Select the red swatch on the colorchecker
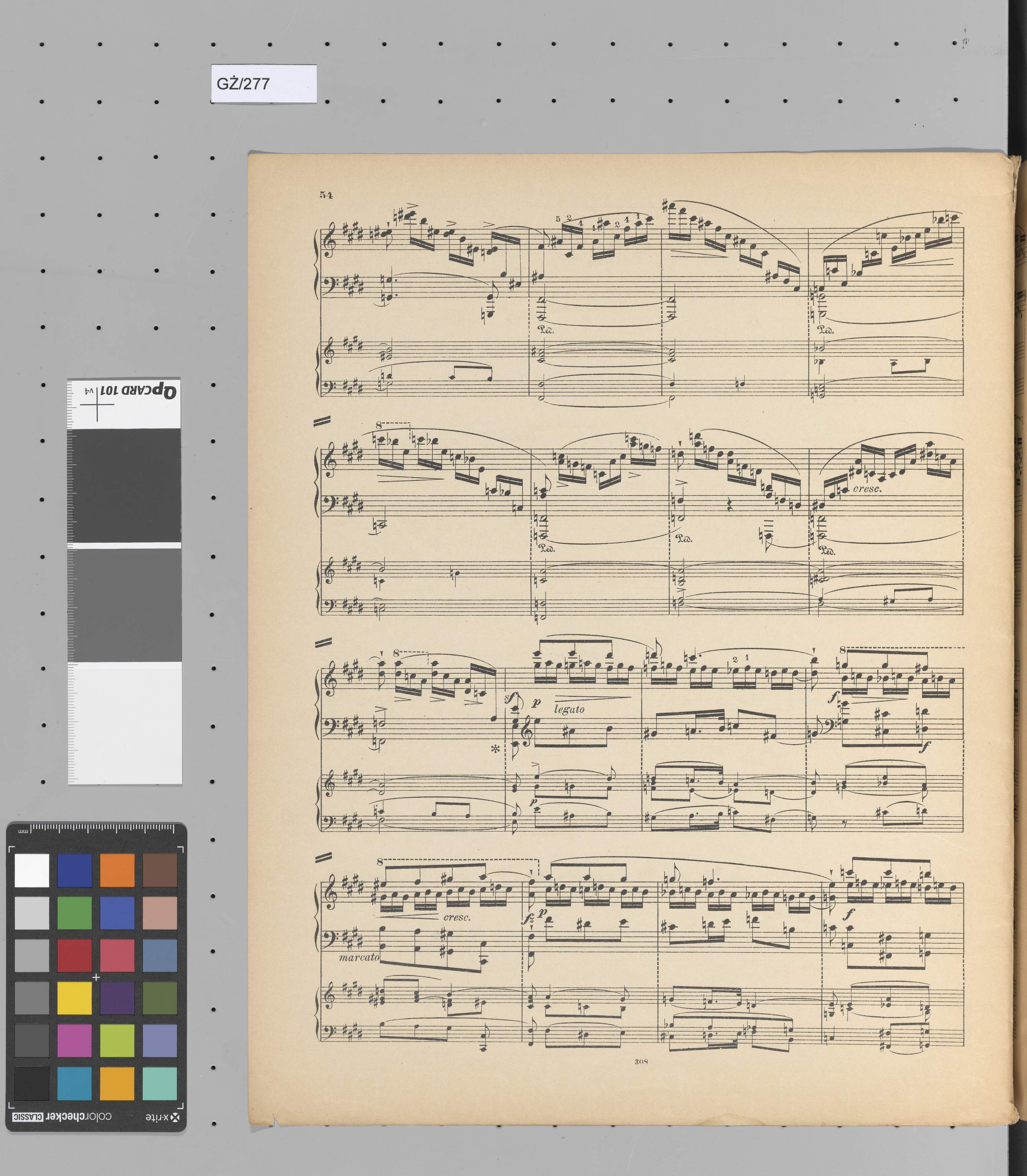This screenshot has width=1027, height=1176. 75,956
